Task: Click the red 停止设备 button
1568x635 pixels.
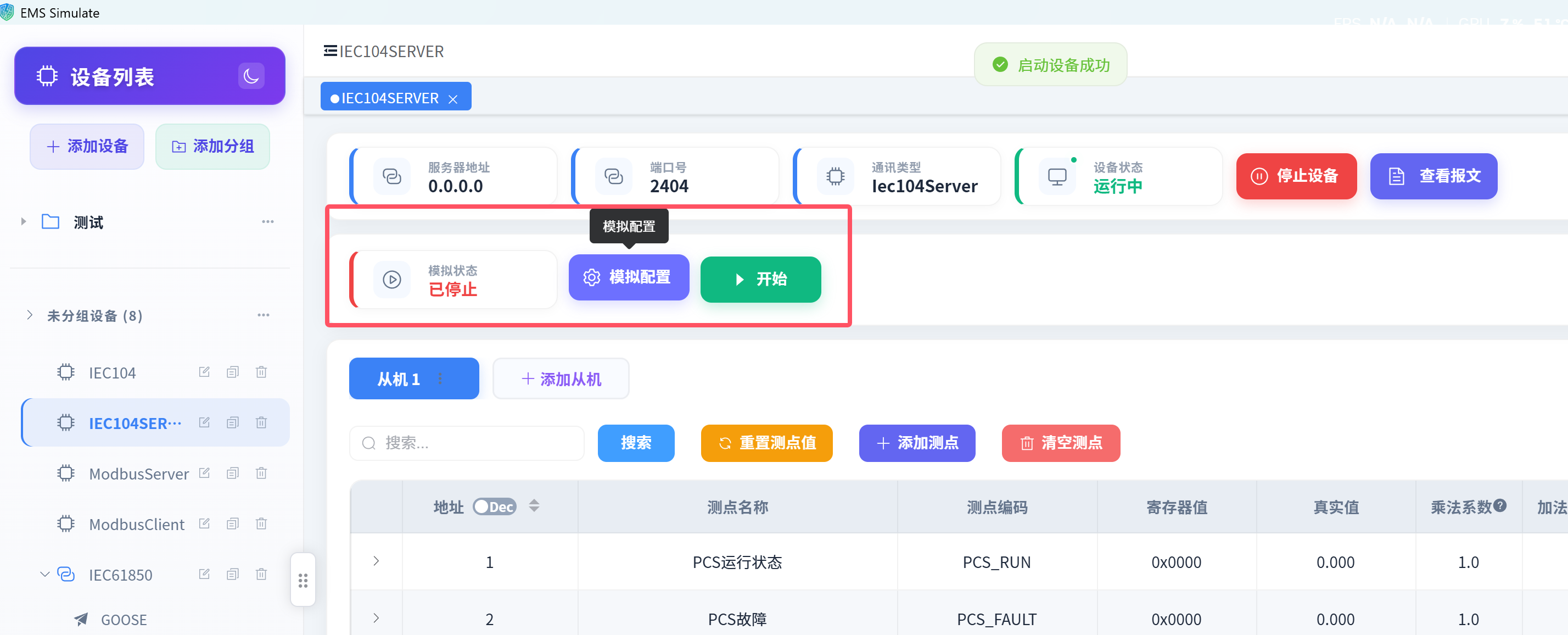Action: tap(1296, 176)
